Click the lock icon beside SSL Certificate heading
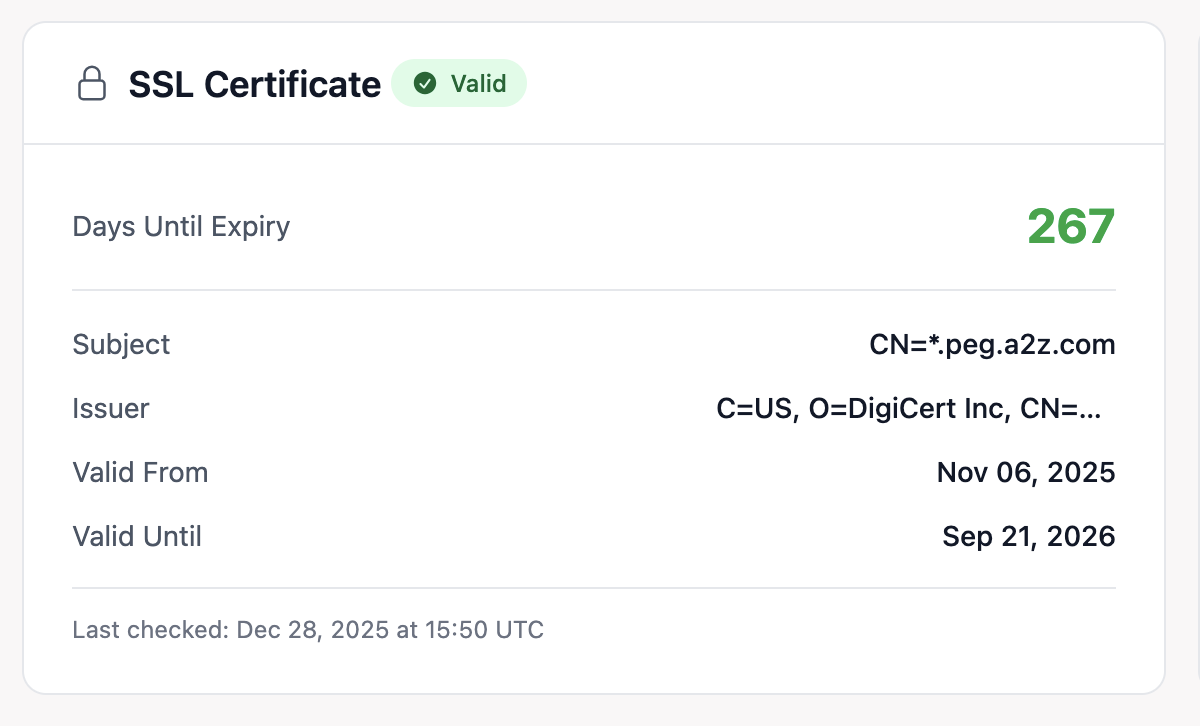 point(92,84)
